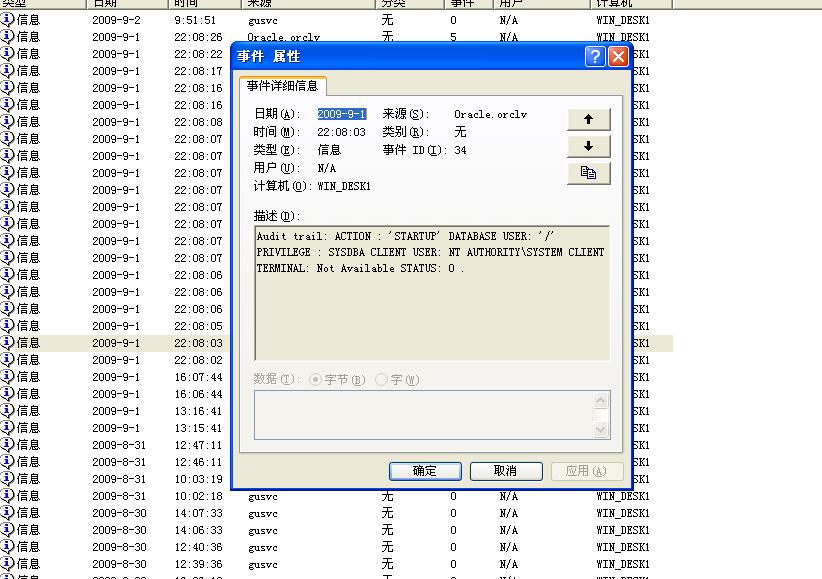Click info icon of the 12:47:11 event row
This screenshot has width=822, height=579.
[8, 445]
